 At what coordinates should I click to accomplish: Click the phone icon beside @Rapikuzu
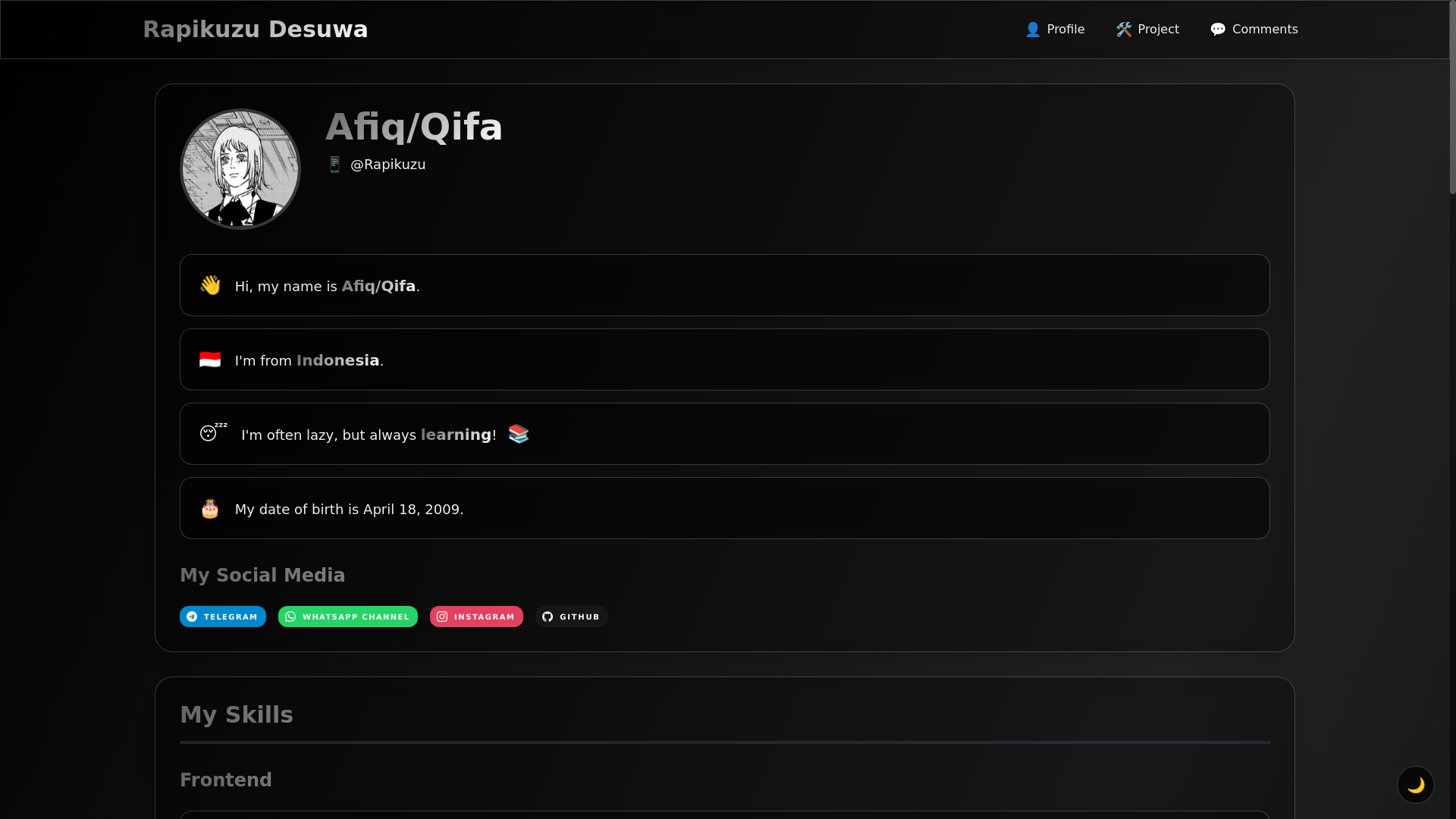pos(334,165)
